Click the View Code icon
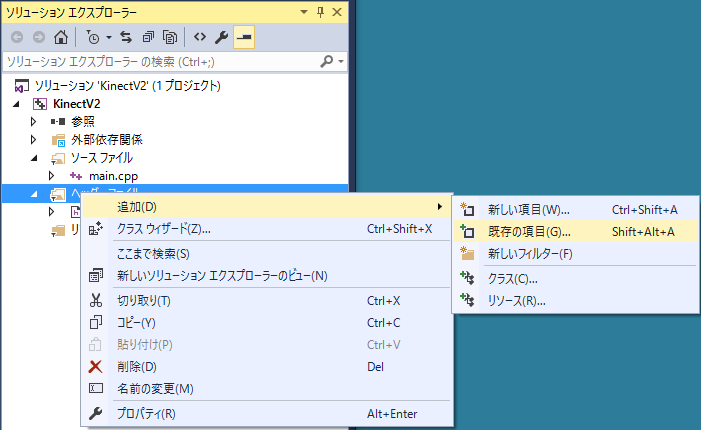701x430 pixels. (199, 37)
